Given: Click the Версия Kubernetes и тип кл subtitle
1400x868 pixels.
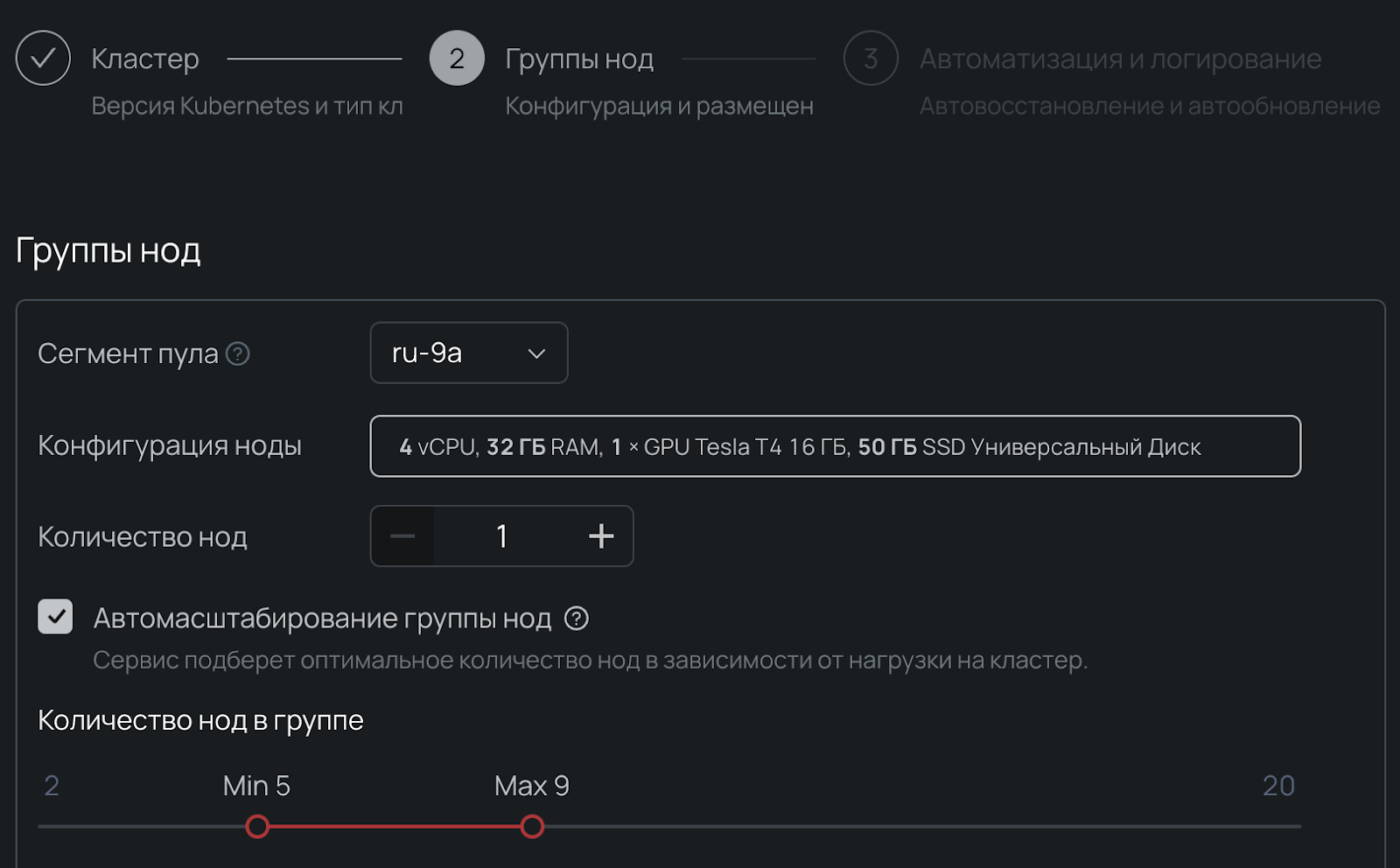Looking at the screenshot, I should [248, 106].
